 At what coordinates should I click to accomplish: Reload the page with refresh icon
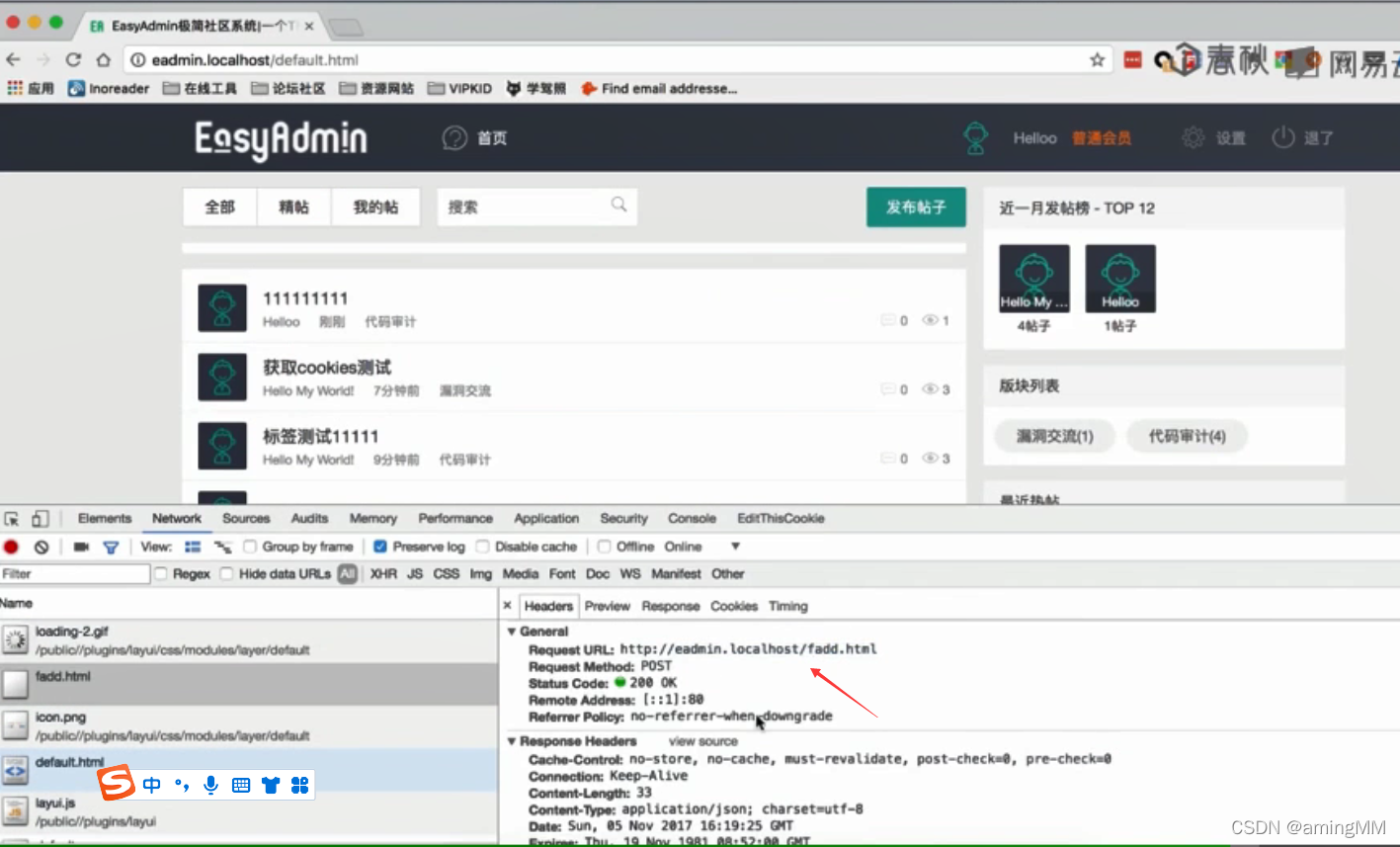(73, 59)
